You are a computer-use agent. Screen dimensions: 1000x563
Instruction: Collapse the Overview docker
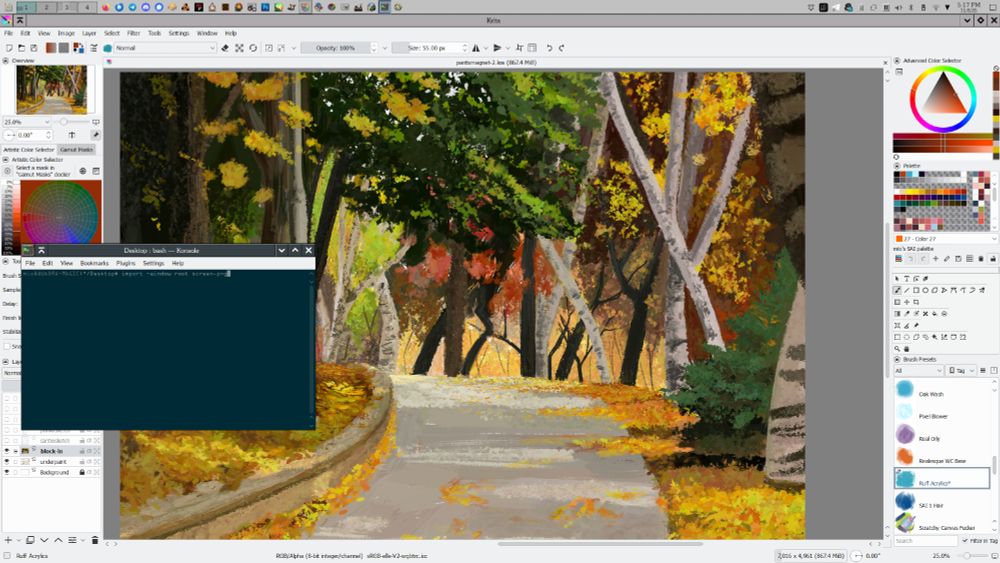coord(6,61)
